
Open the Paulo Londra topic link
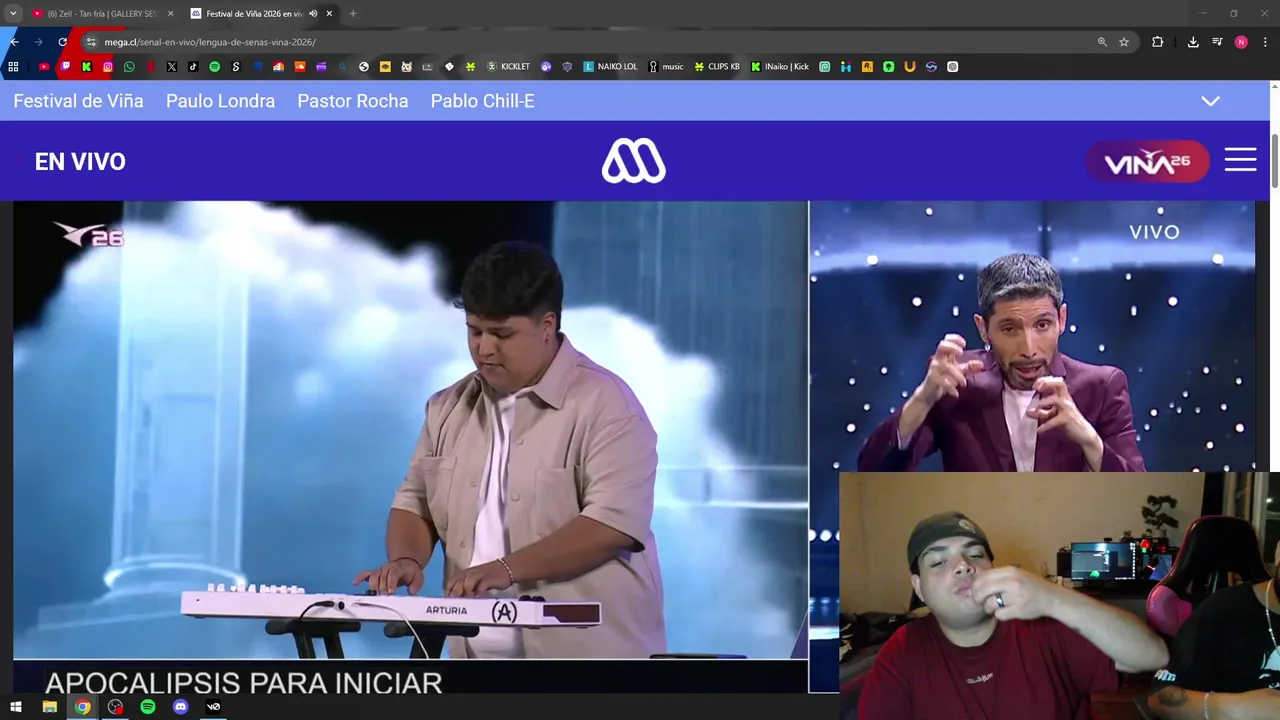pos(220,101)
